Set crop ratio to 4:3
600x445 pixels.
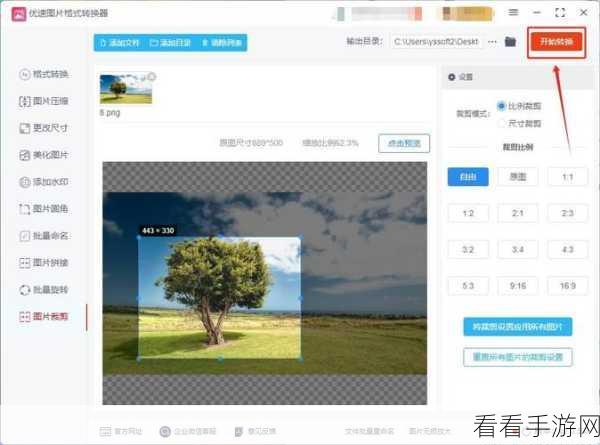click(x=567, y=249)
